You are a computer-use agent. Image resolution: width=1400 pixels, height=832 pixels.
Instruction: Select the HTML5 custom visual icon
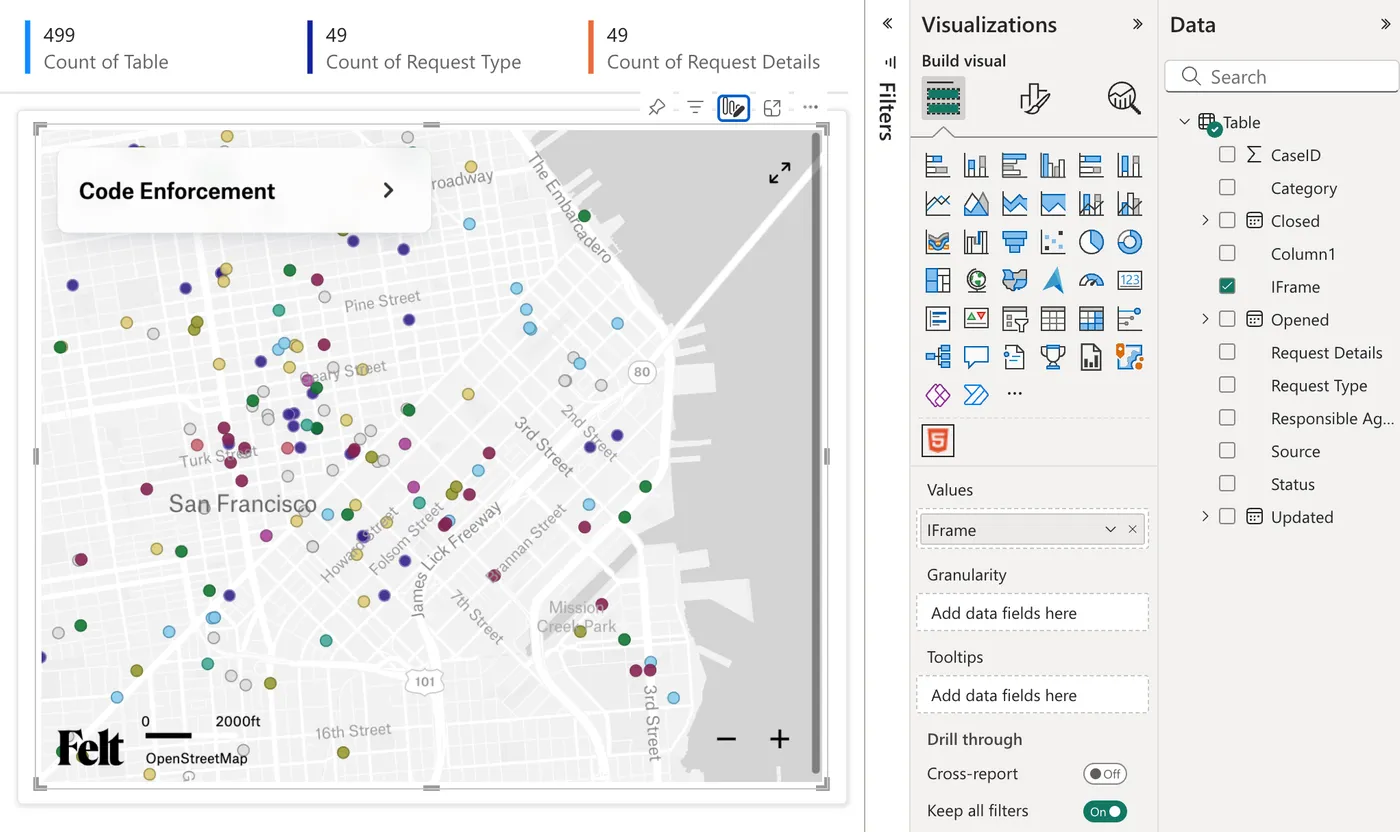click(x=938, y=440)
